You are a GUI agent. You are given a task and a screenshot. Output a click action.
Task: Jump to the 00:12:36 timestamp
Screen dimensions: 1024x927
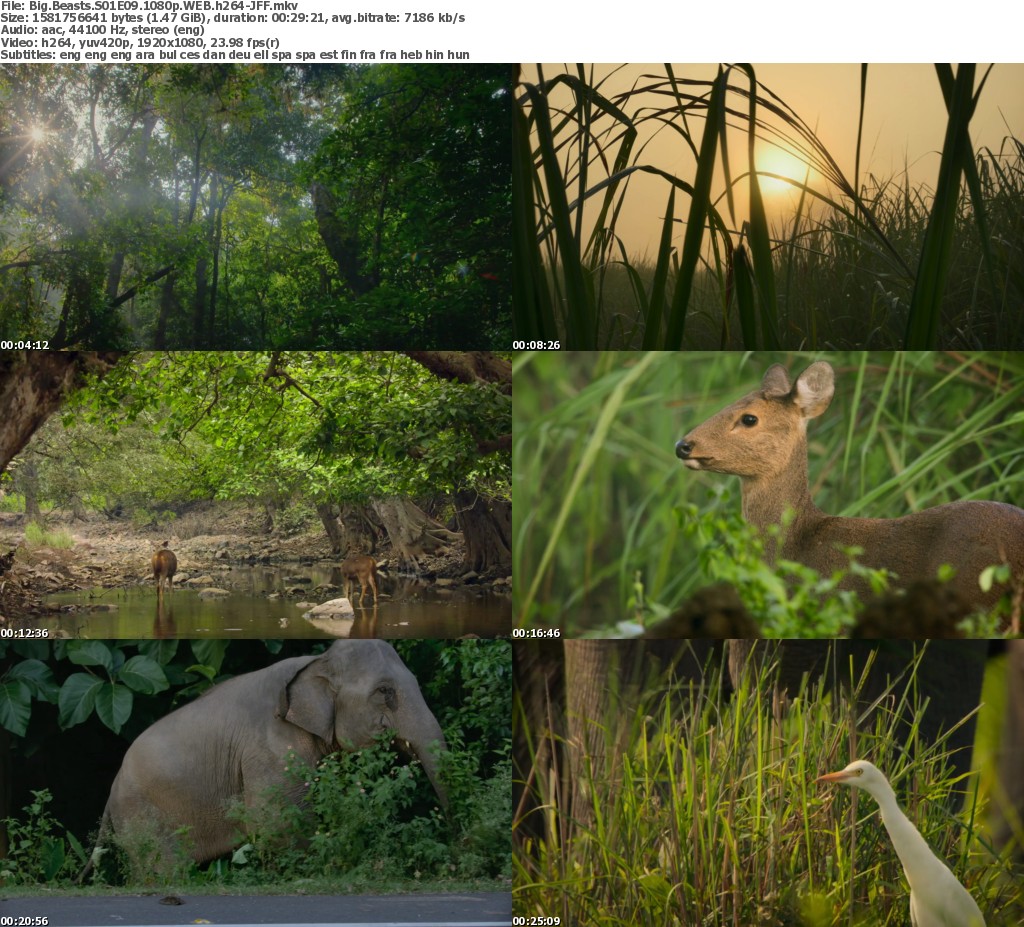click(x=25, y=633)
